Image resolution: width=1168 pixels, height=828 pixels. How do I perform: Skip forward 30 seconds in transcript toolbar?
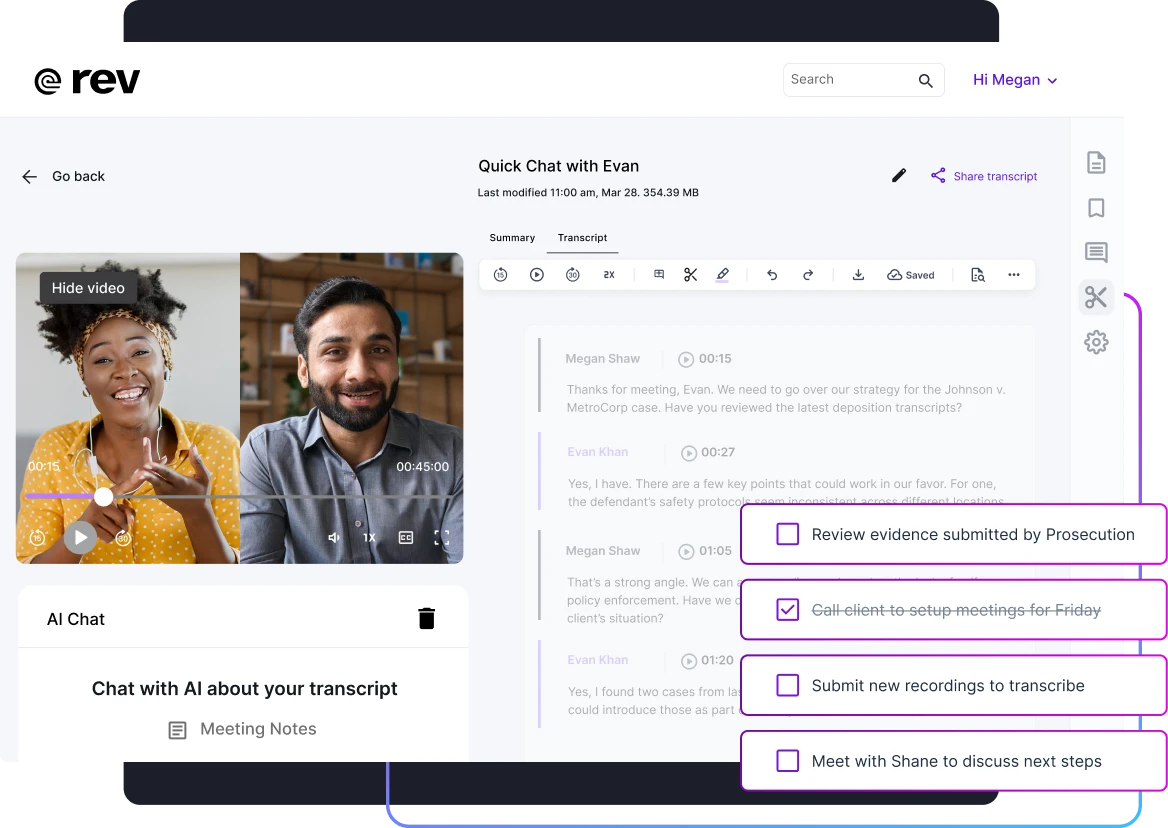pos(572,275)
